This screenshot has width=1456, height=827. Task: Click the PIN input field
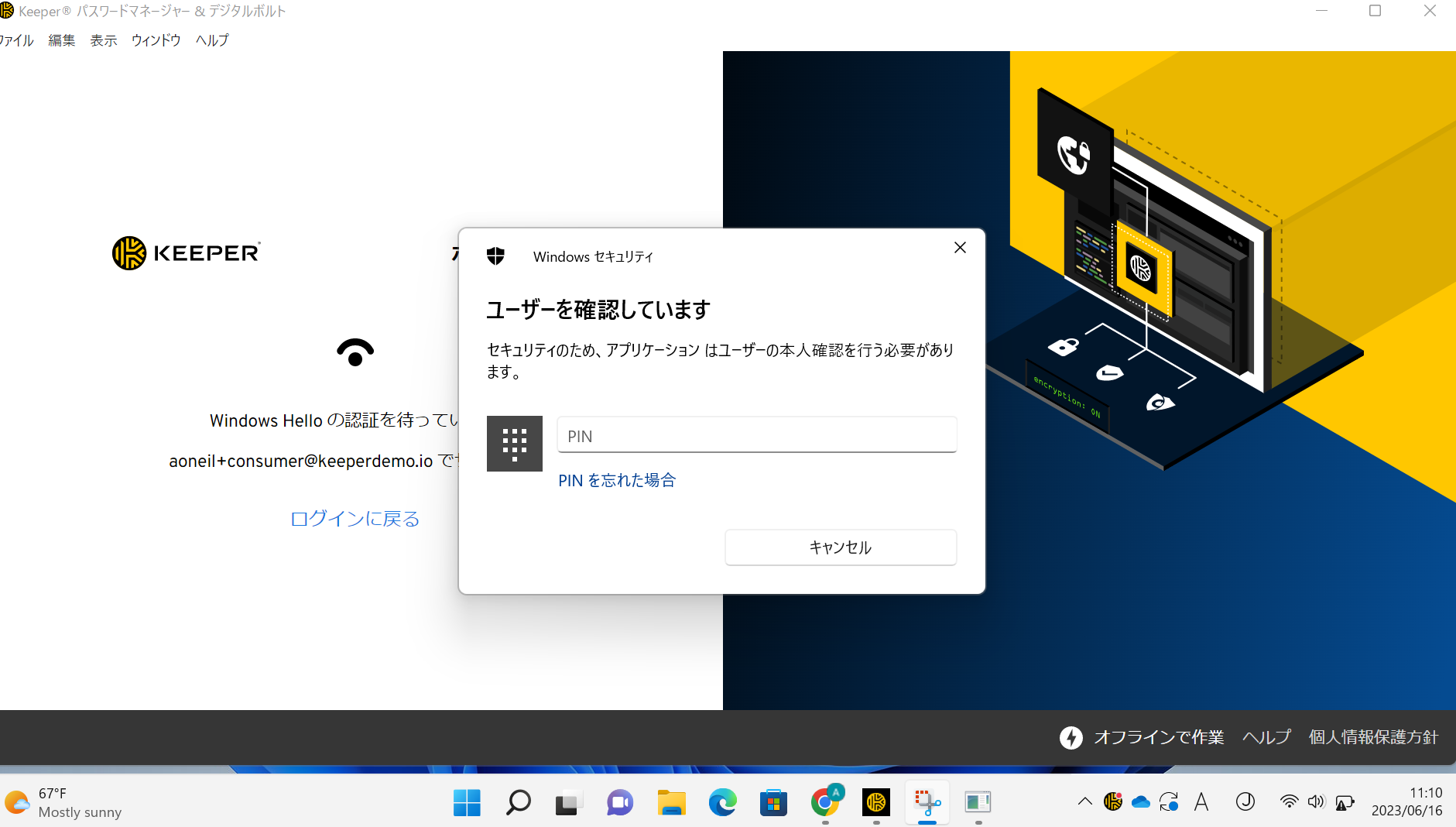[756, 436]
